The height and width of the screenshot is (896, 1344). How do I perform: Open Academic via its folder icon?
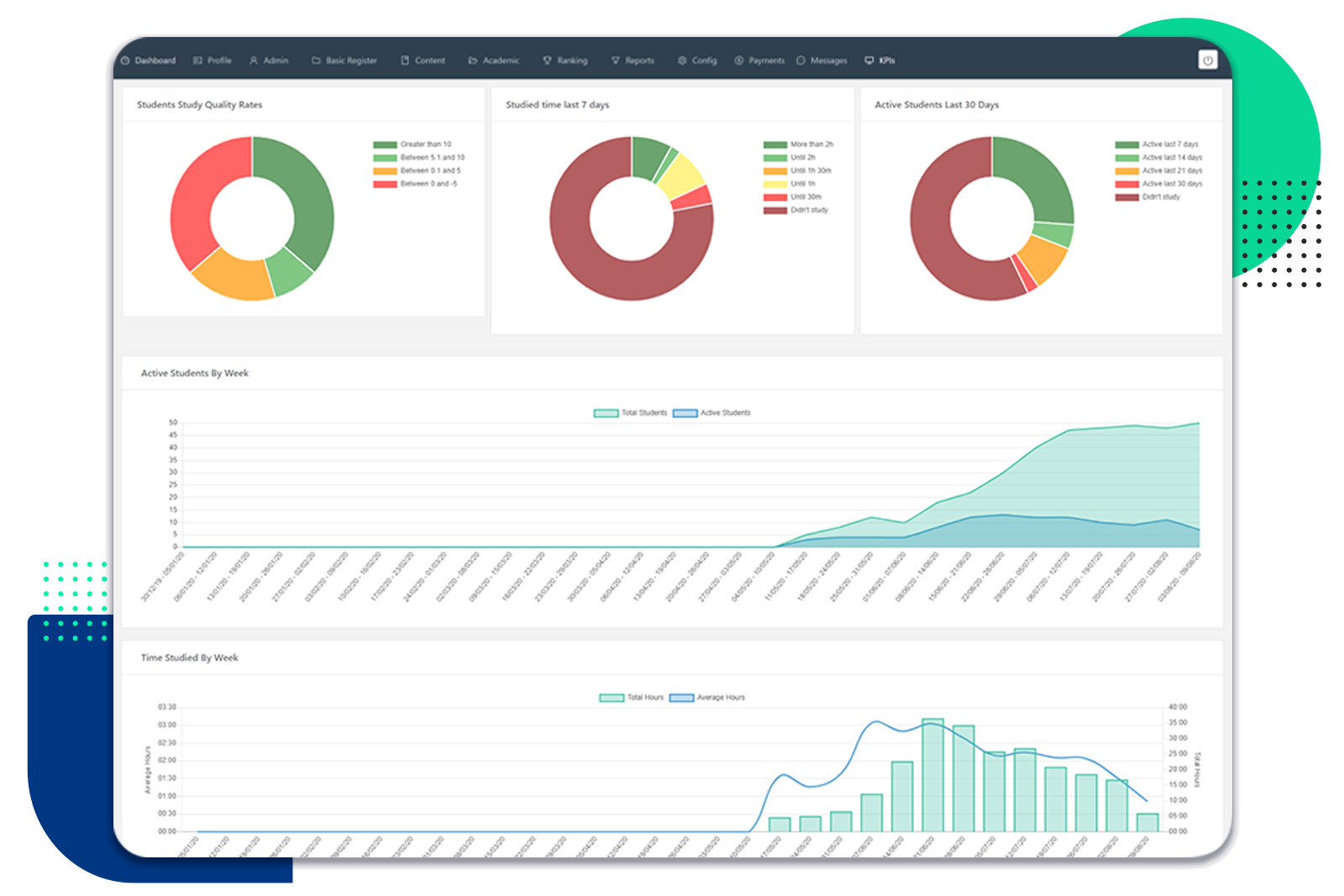(473, 60)
